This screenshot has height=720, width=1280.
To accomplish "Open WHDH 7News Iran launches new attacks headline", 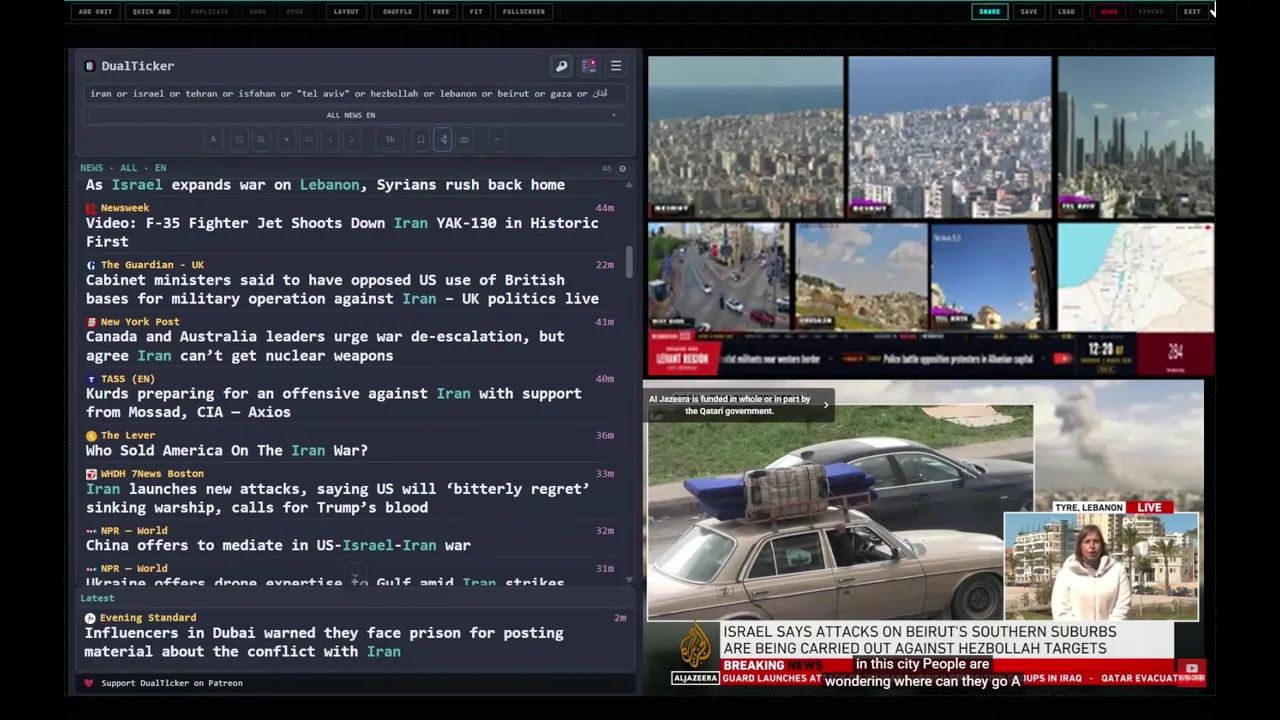I will (338, 498).
